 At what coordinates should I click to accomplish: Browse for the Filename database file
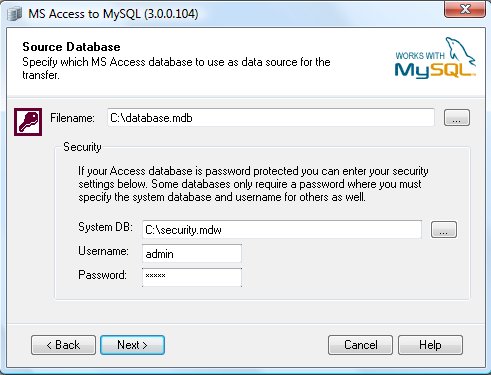(x=457, y=118)
